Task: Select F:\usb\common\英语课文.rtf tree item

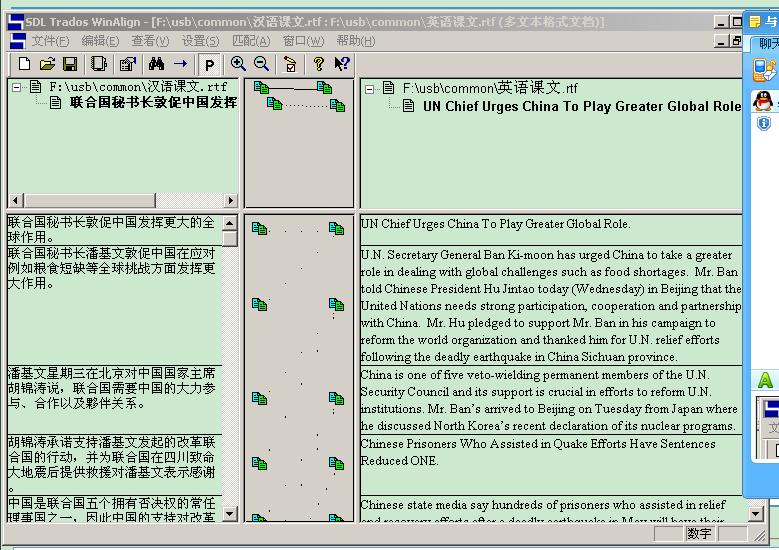Action: pyautogui.click(x=490, y=88)
